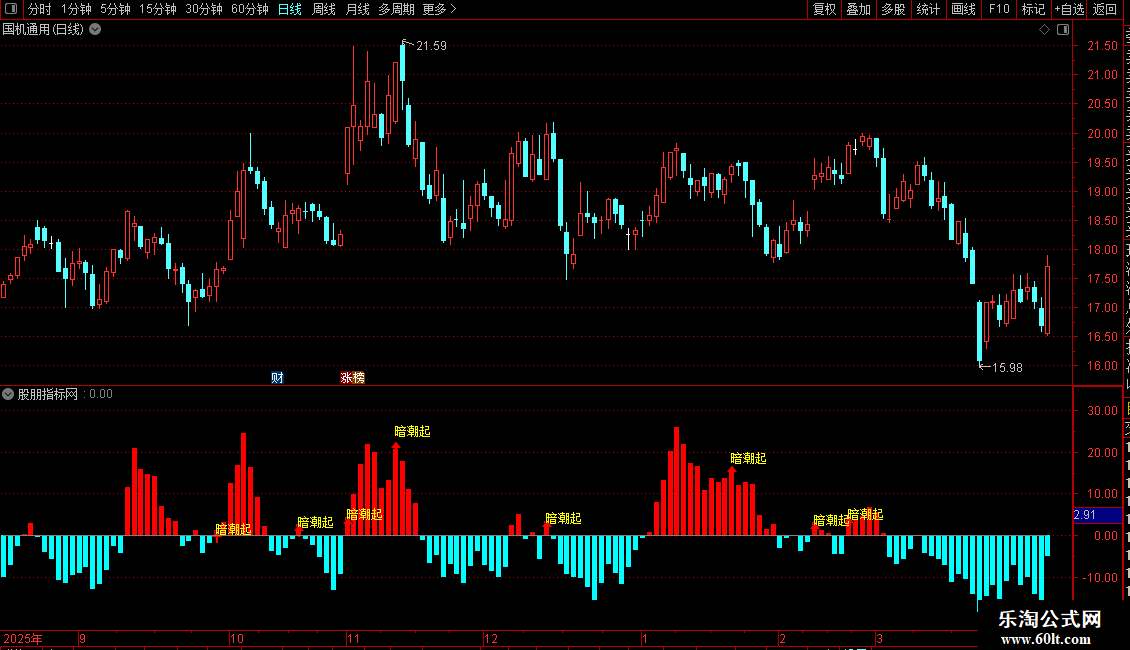Add stock via +自选 button
The height and width of the screenshot is (650, 1130).
[x=1069, y=9]
